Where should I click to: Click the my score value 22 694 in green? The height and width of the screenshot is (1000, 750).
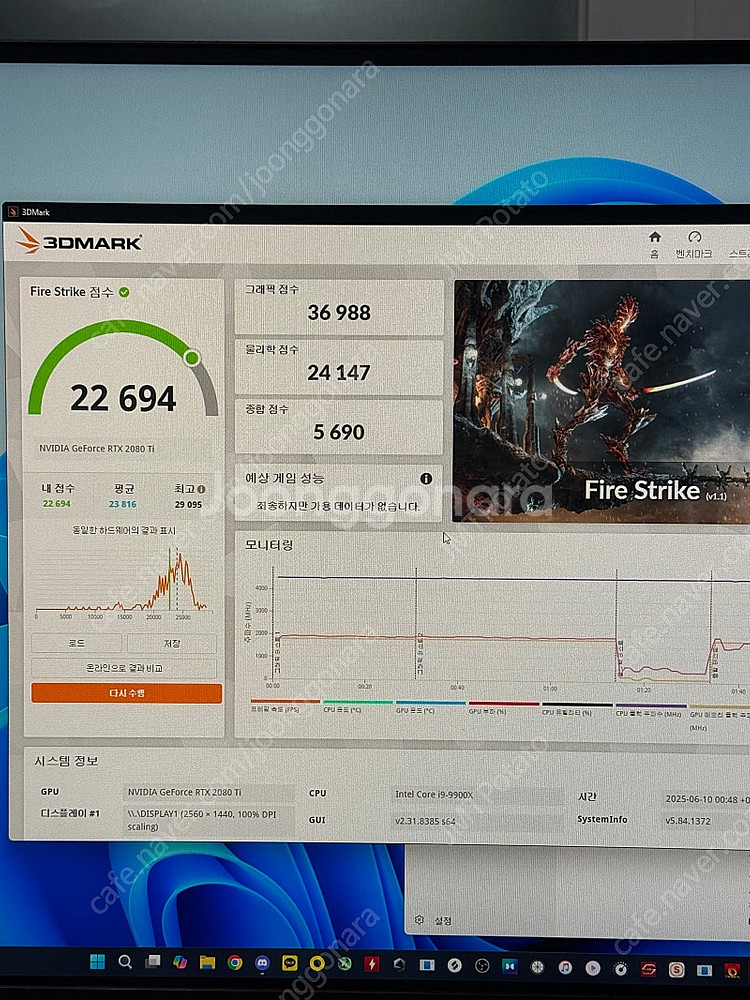pyautogui.click(x=57, y=504)
